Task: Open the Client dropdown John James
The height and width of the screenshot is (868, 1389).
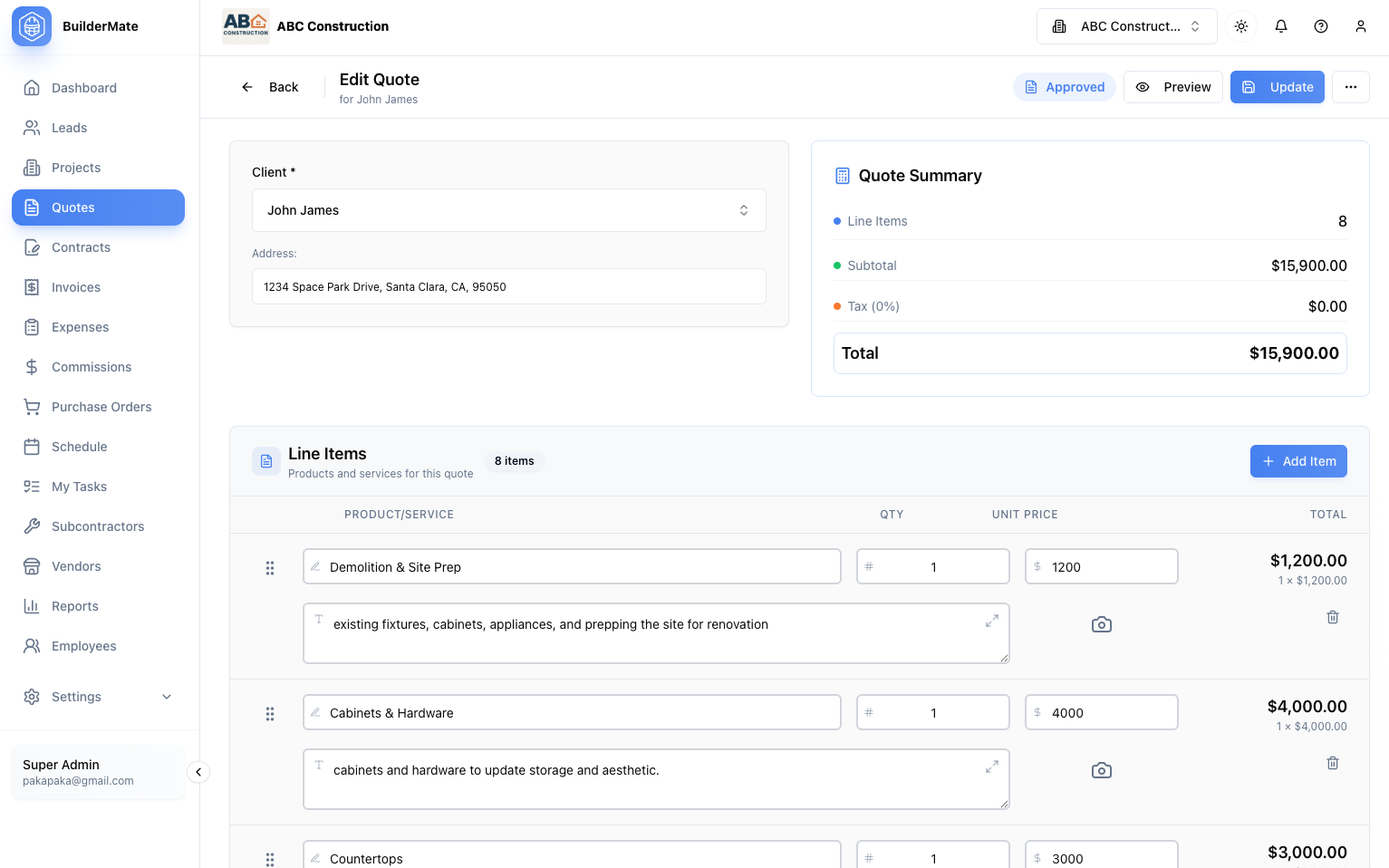Action: [509, 210]
